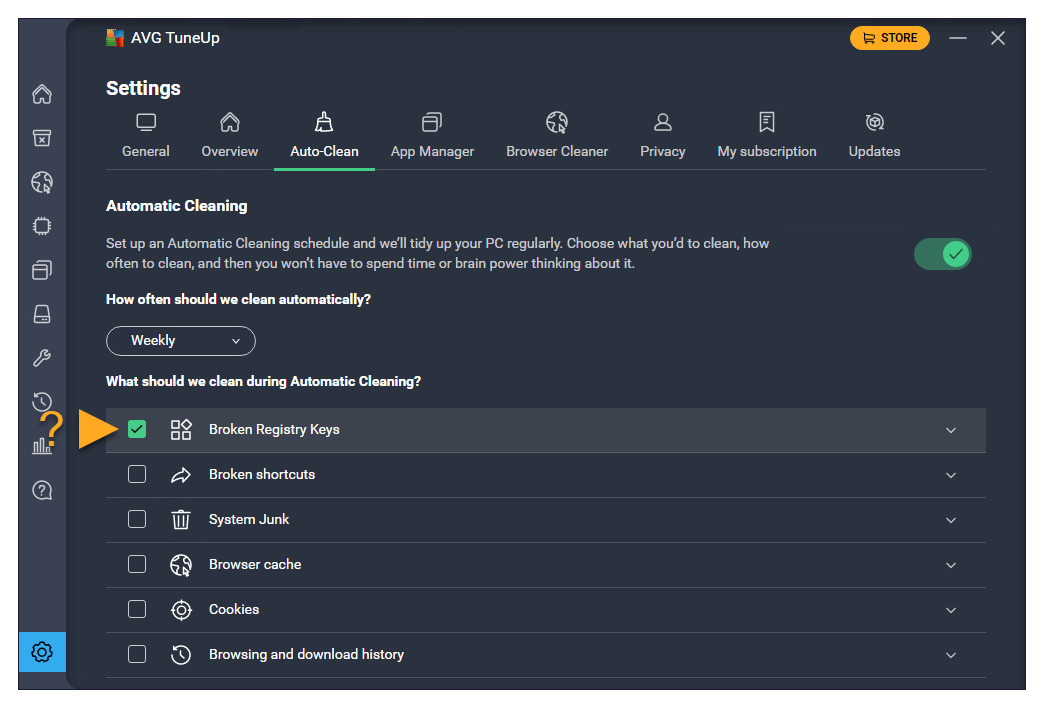Click the Browsing and download history row

pyautogui.click(x=306, y=654)
